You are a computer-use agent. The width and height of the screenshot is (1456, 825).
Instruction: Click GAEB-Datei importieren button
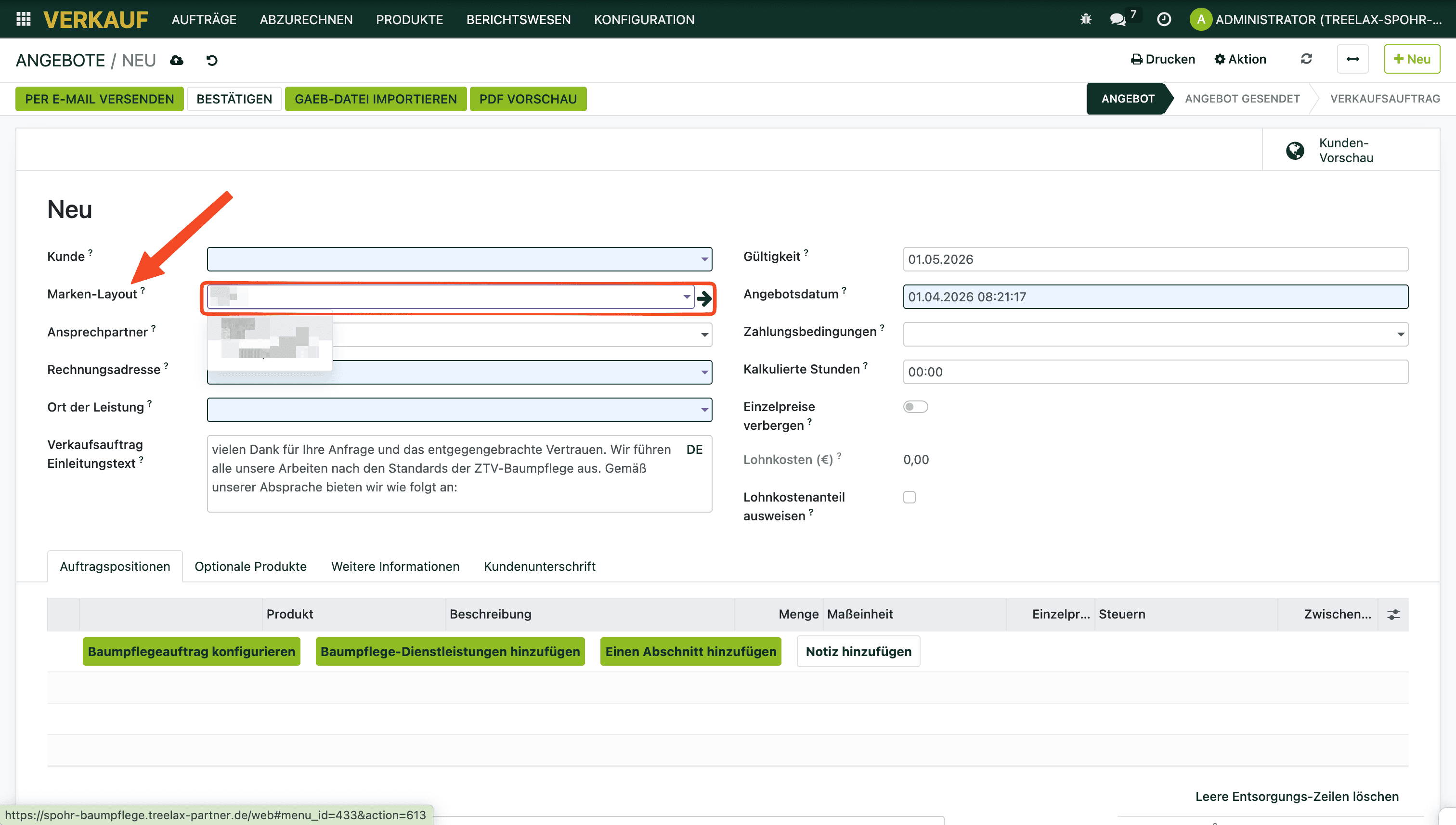pyautogui.click(x=375, y=99)
